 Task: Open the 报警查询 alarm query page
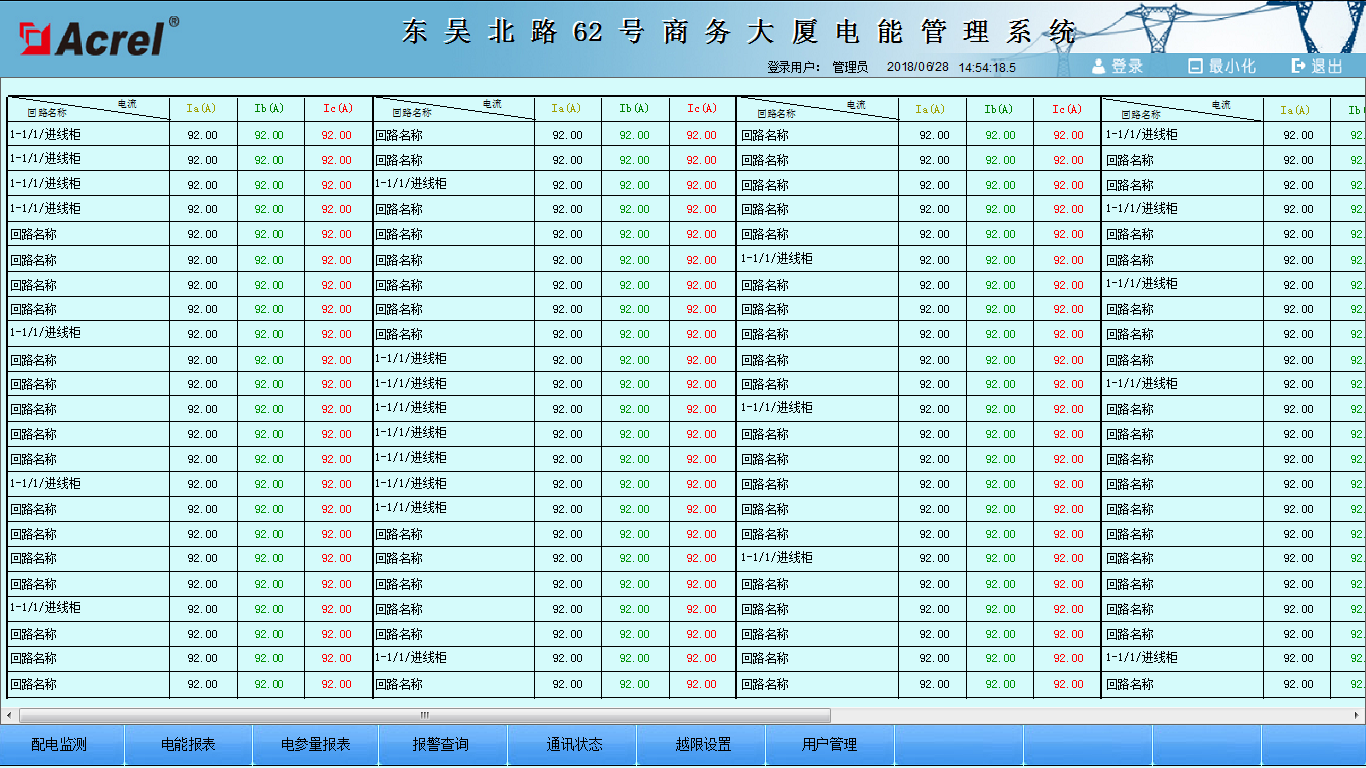(x=441, y=745)
